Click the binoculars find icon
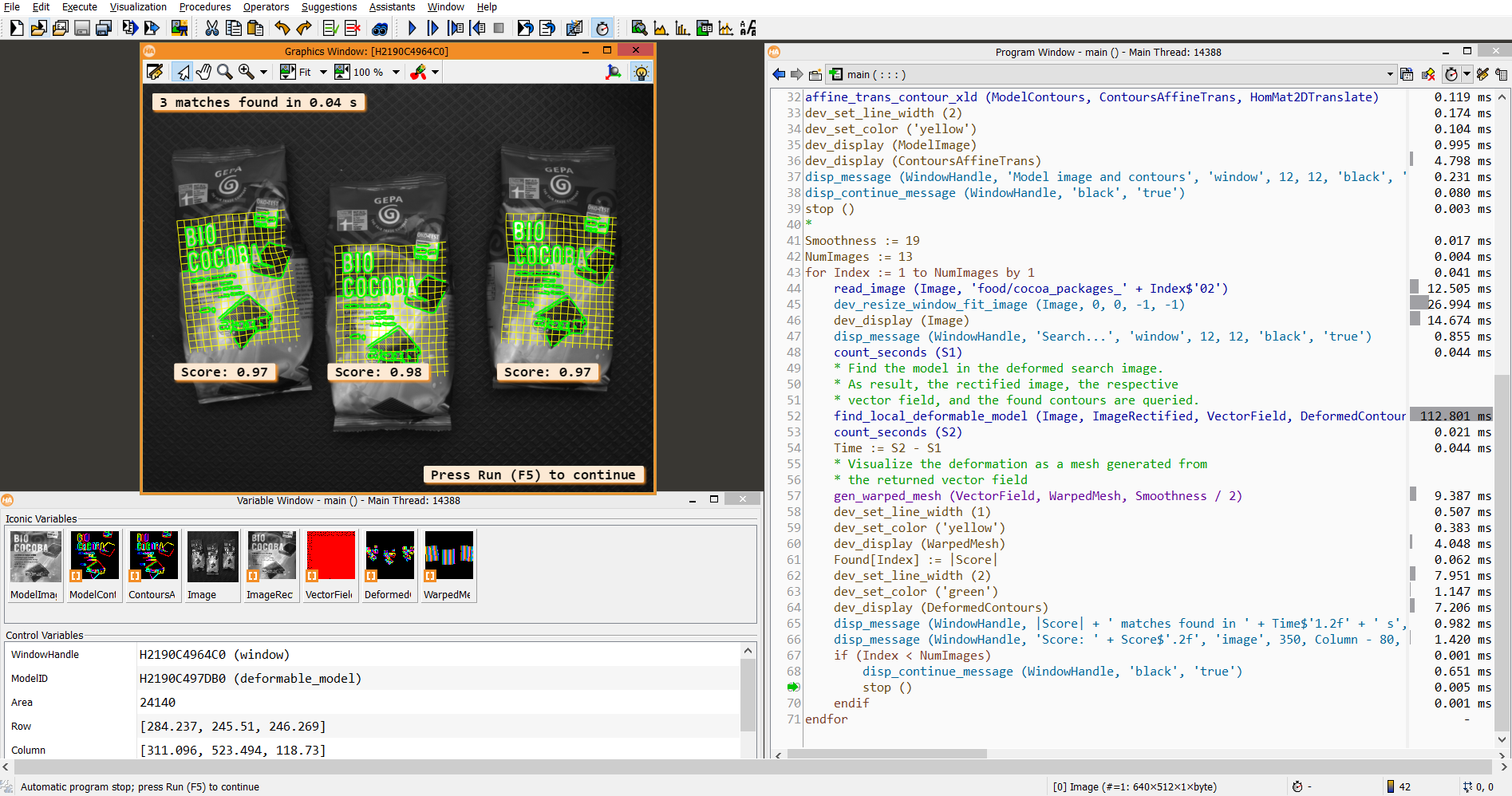The image size is (1512, 796). pos(380,29)
